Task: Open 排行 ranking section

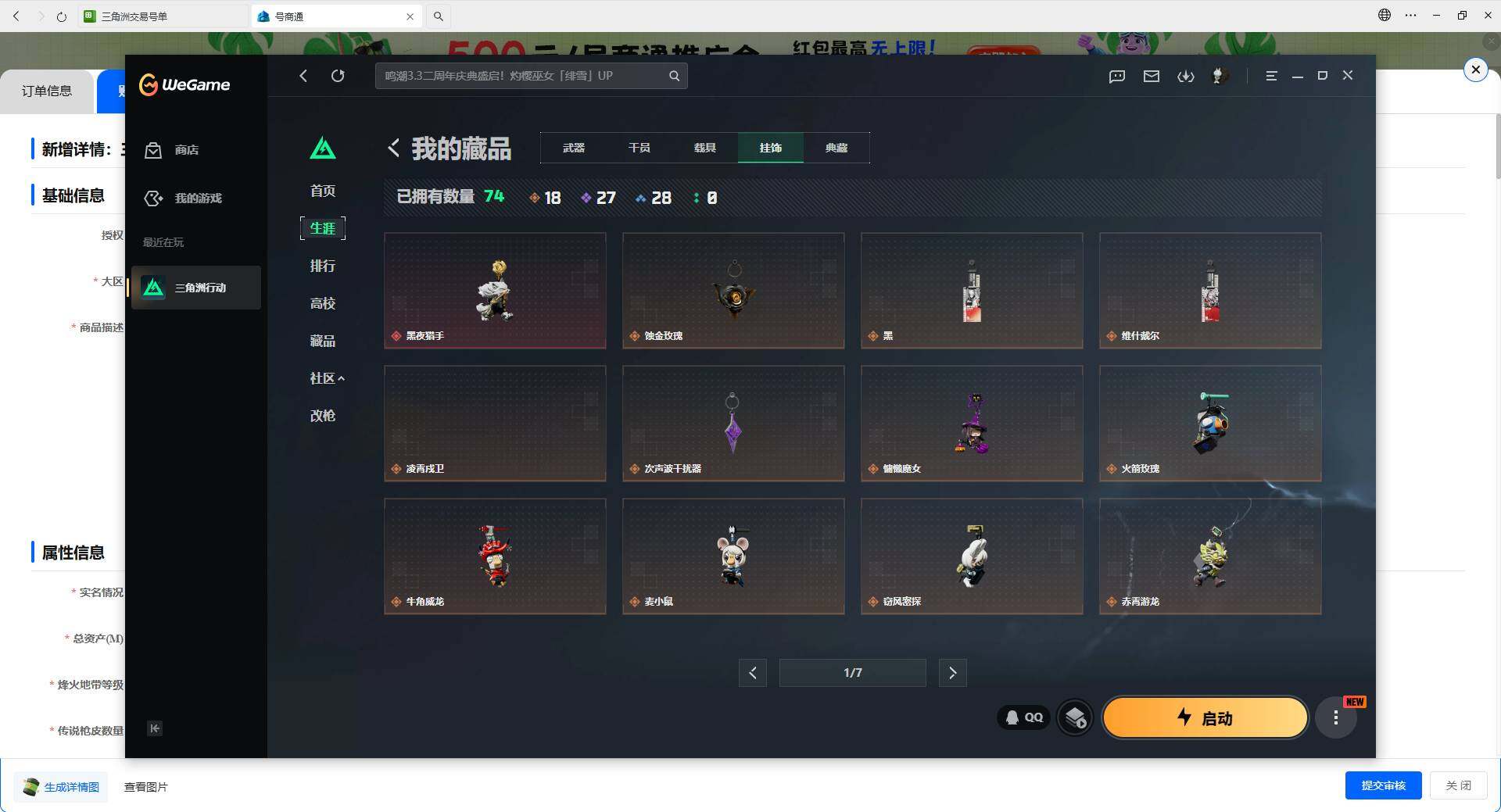Action: pyautogui.click(x=323, y=266)
